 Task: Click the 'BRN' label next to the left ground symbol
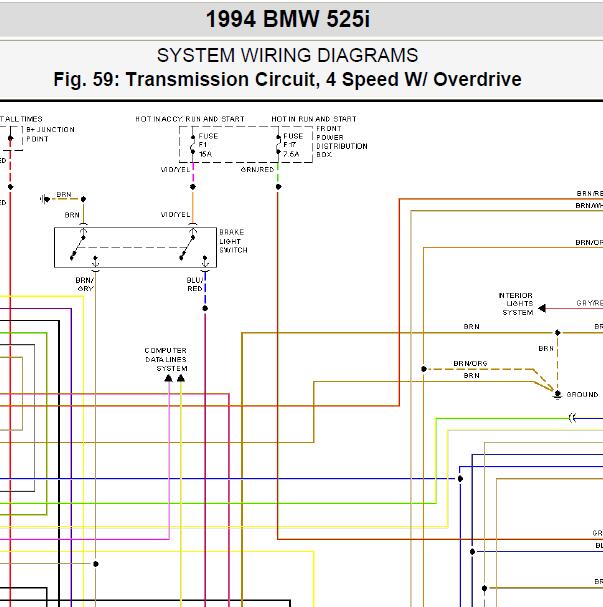tap(64, 194)
